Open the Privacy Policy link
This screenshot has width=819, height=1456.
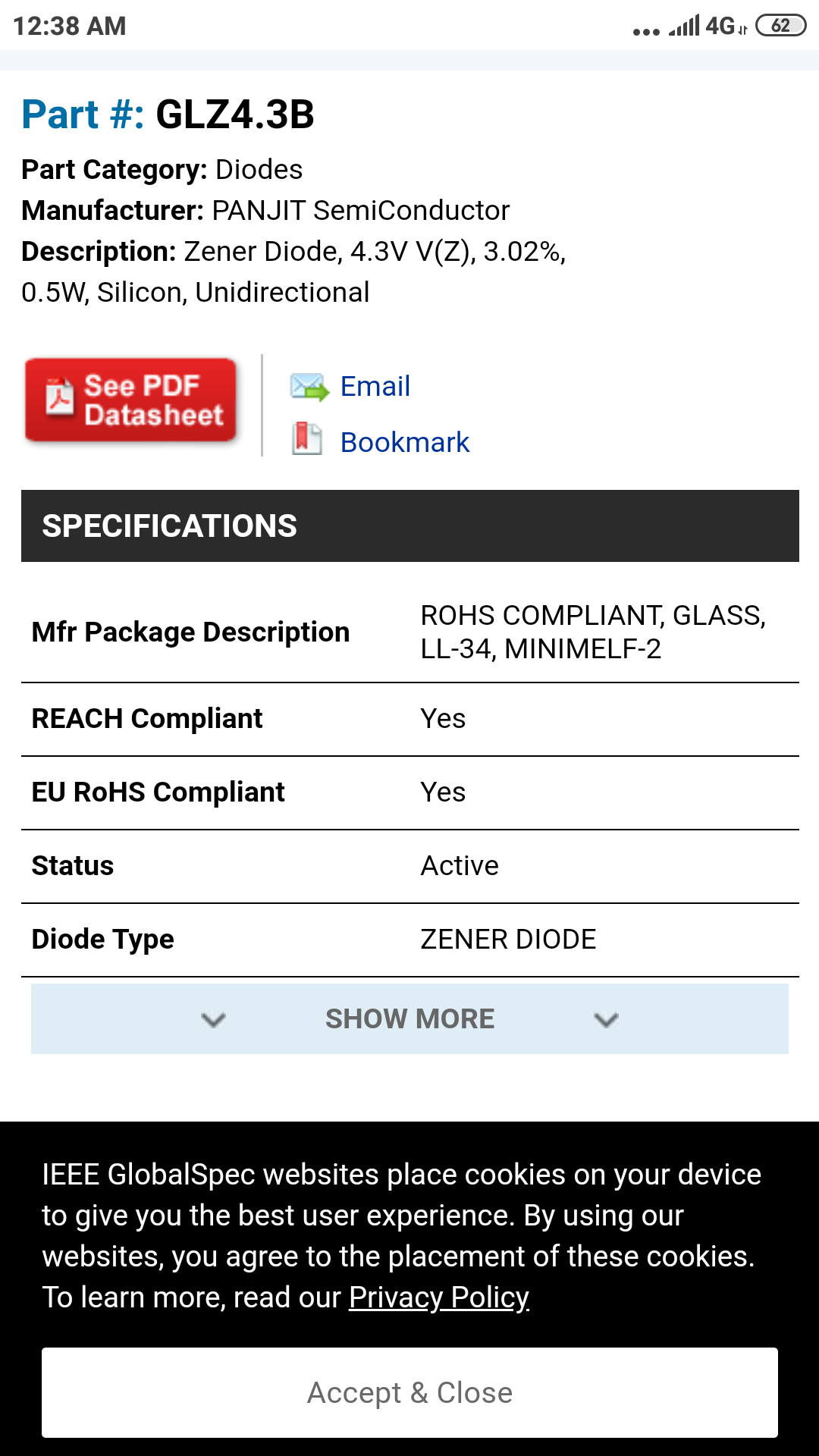438,1298
